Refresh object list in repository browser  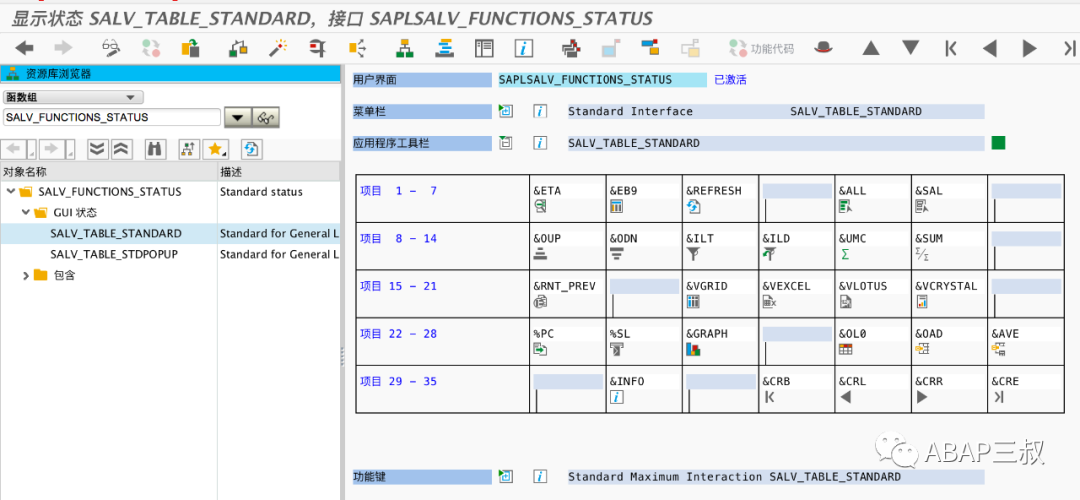click(x=251, y=148)
